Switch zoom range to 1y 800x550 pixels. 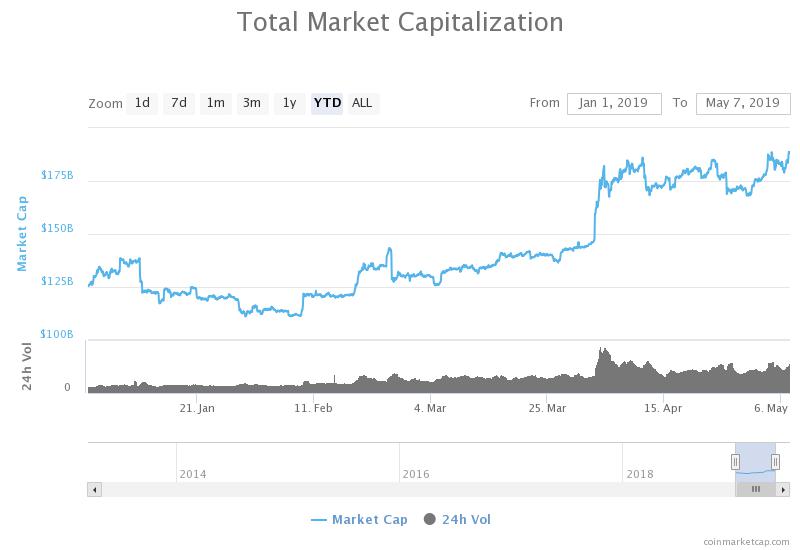289,103
